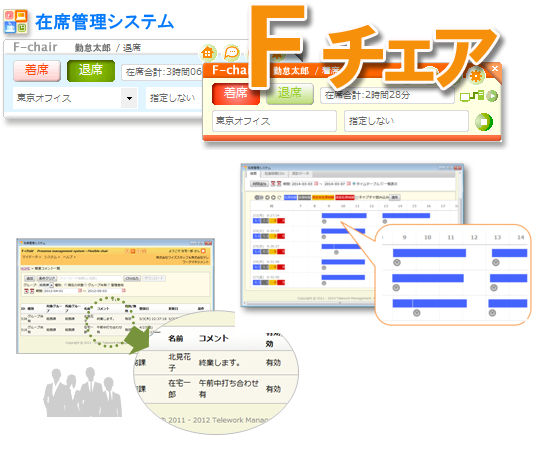Select the タイムテーブル radio button
This screenshot has height=462, width=543.
[354, 184]
